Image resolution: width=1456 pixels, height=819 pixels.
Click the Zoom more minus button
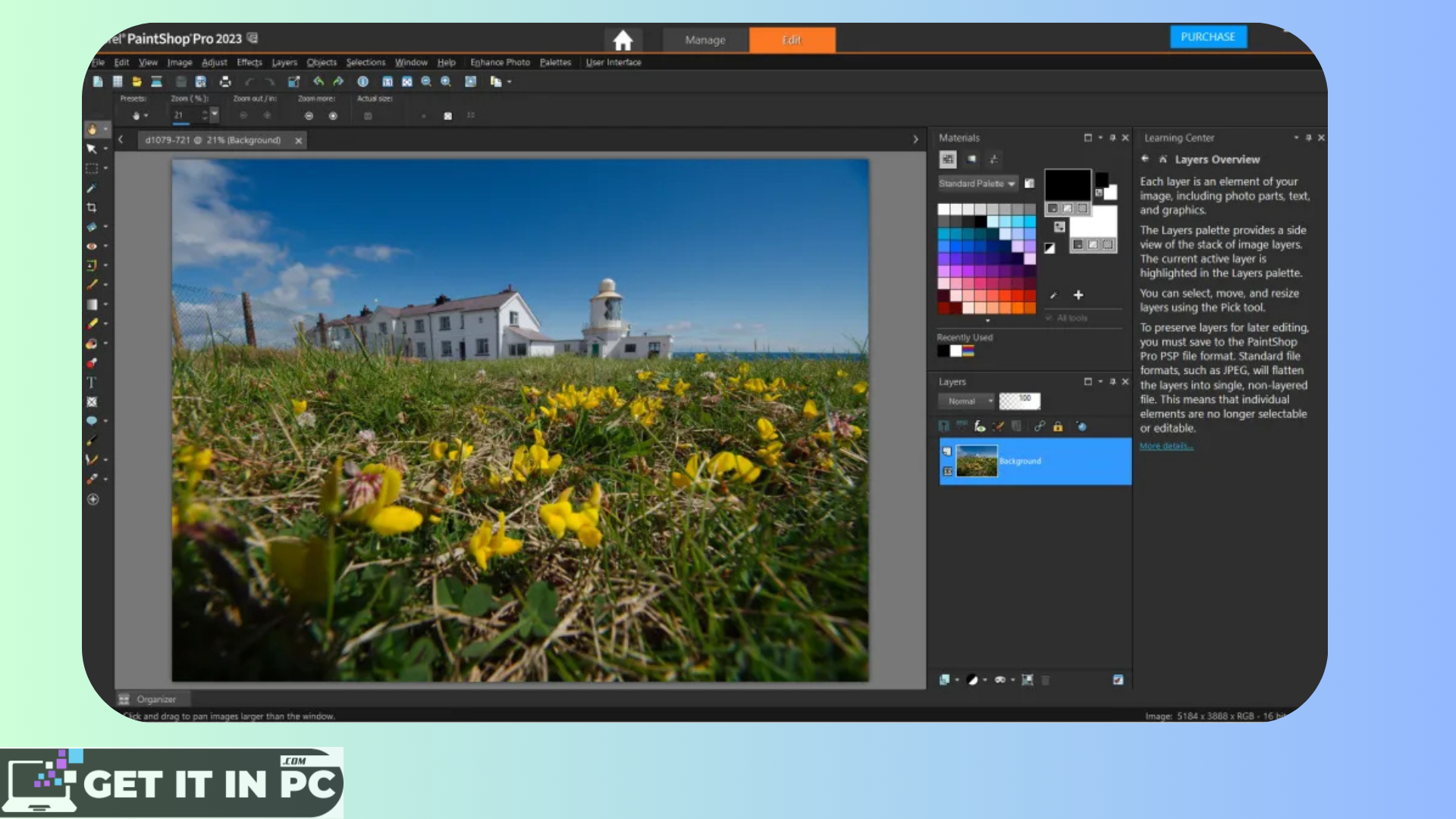[x=309, y=116]
